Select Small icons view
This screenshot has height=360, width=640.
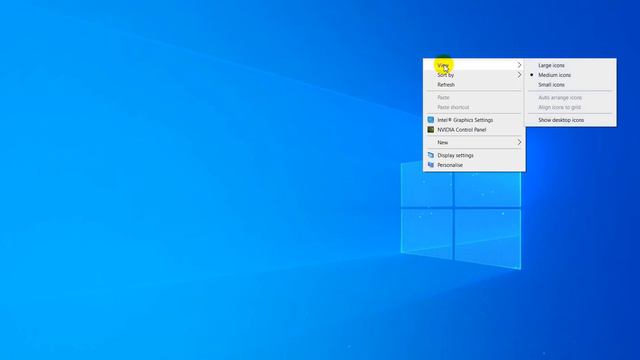tap(571, 84)
